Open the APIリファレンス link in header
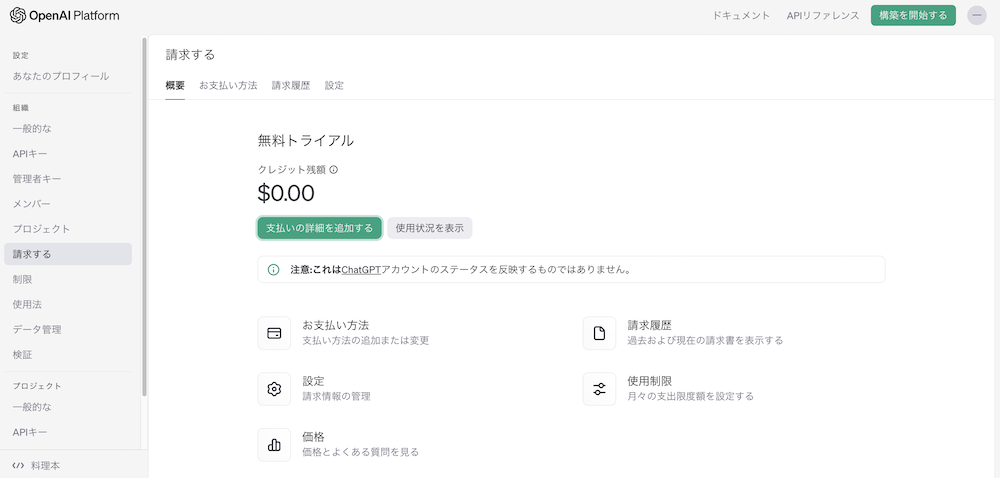The image size is (1000, 478). (822, 15)
